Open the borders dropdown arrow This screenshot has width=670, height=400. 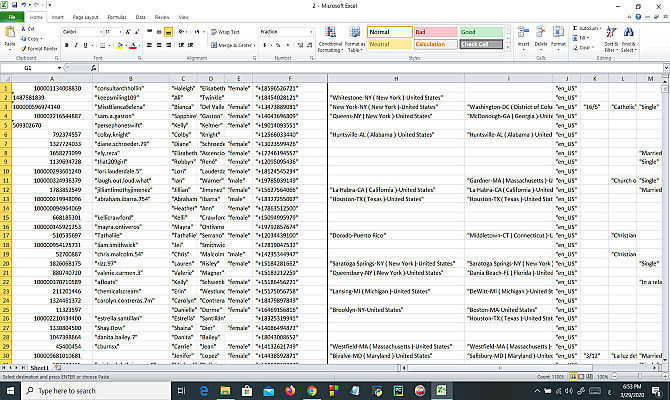pyautogui.click(x=109, y=45)
